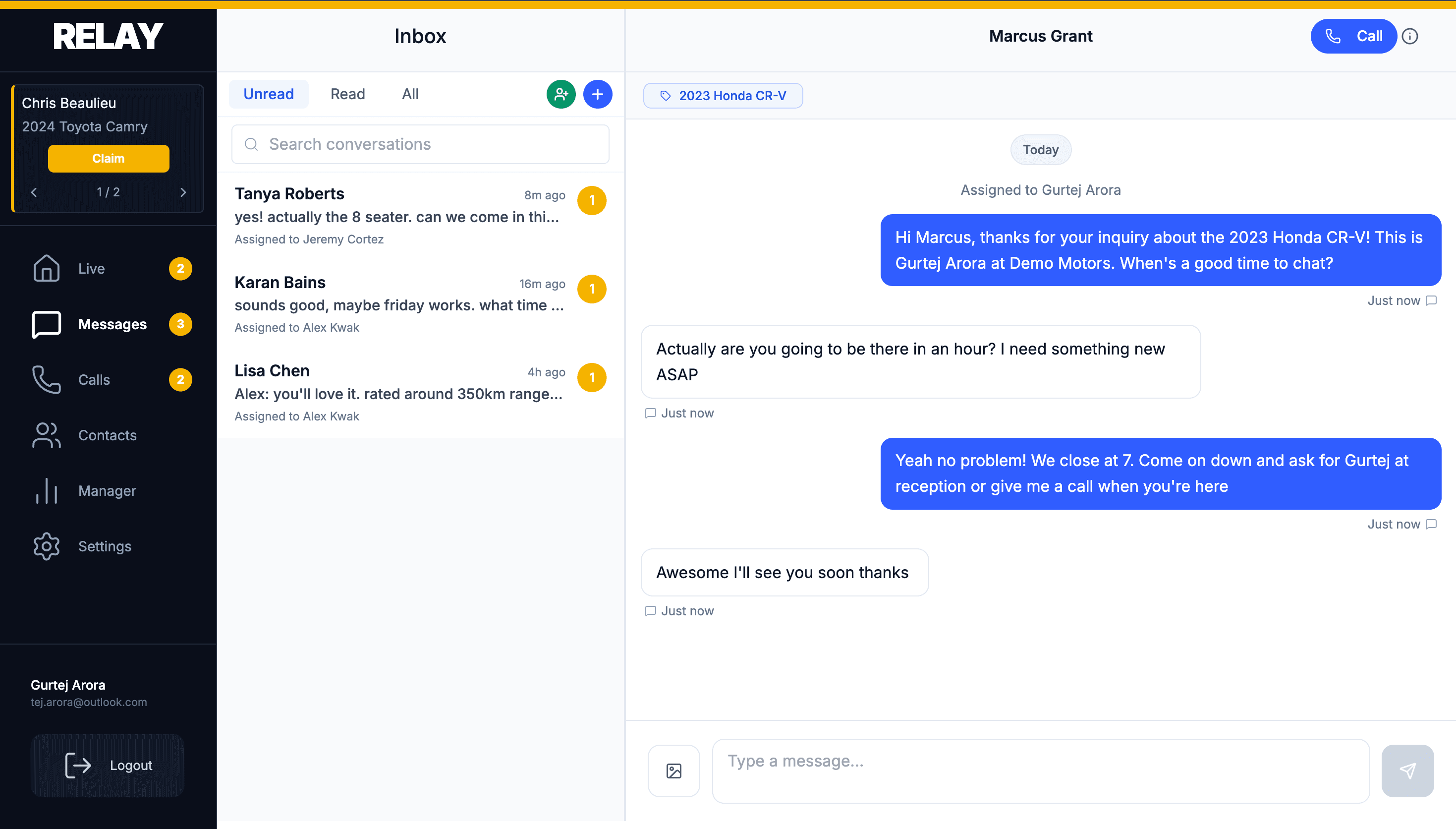Open the Manager dashboard

pyautogui.click(x=107, y=490)
